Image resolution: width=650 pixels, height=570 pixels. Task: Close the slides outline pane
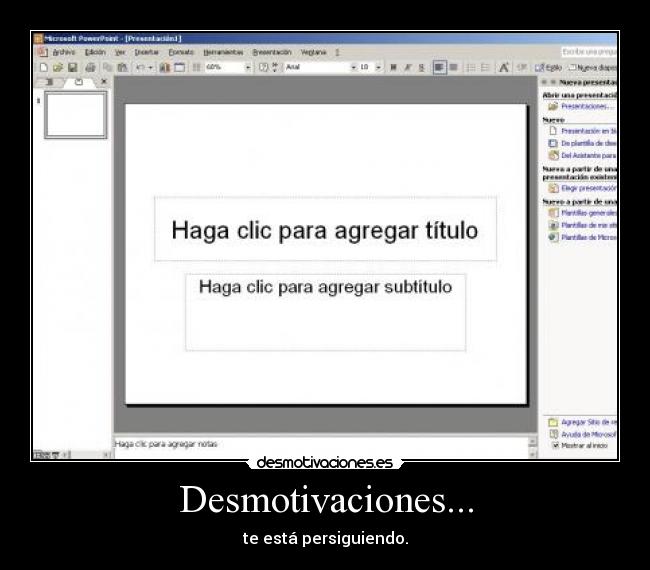(x=104, y=82)
